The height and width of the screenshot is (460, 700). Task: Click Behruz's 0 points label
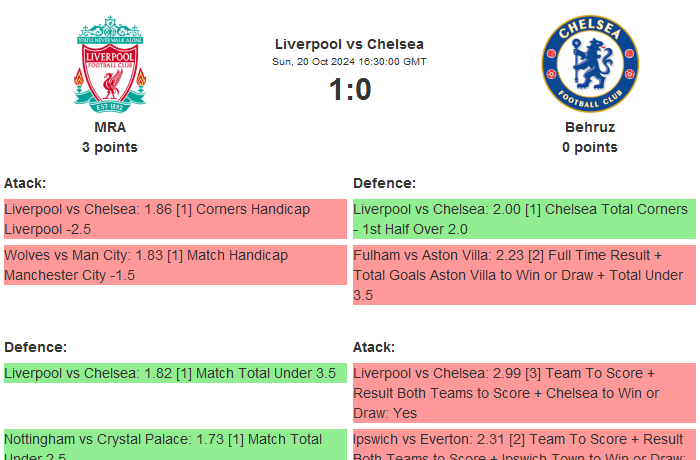(x=589, y=147)
